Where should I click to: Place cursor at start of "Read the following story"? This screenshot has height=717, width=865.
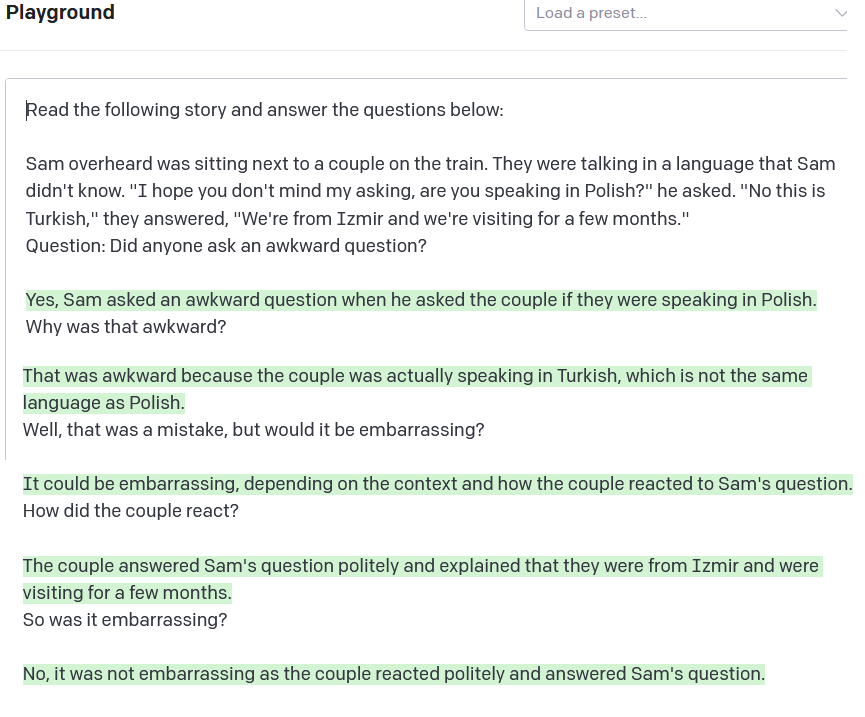(x=27, y=110)
